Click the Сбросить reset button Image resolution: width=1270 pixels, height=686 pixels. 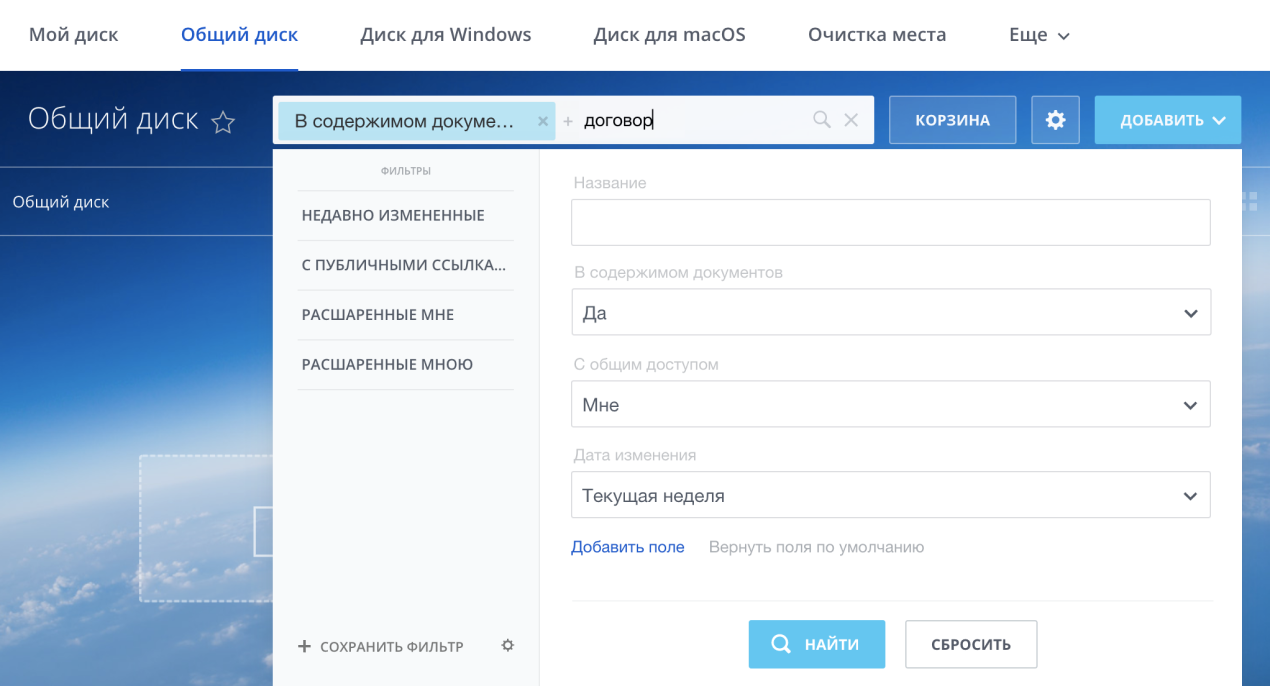point(970,644)
